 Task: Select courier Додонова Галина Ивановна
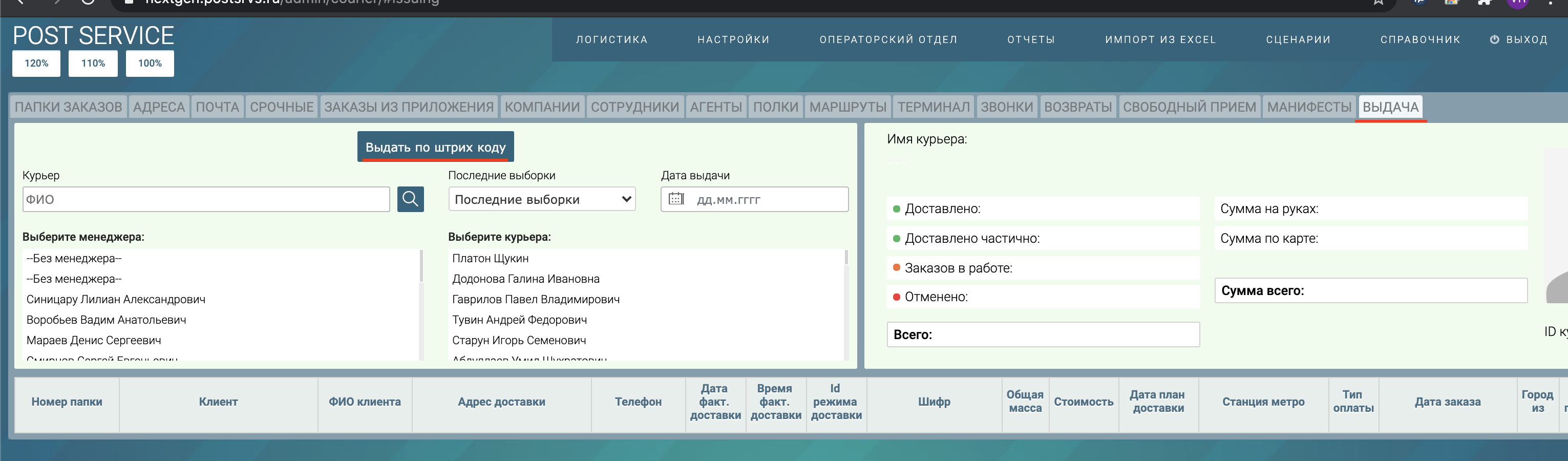pos(525,279)
